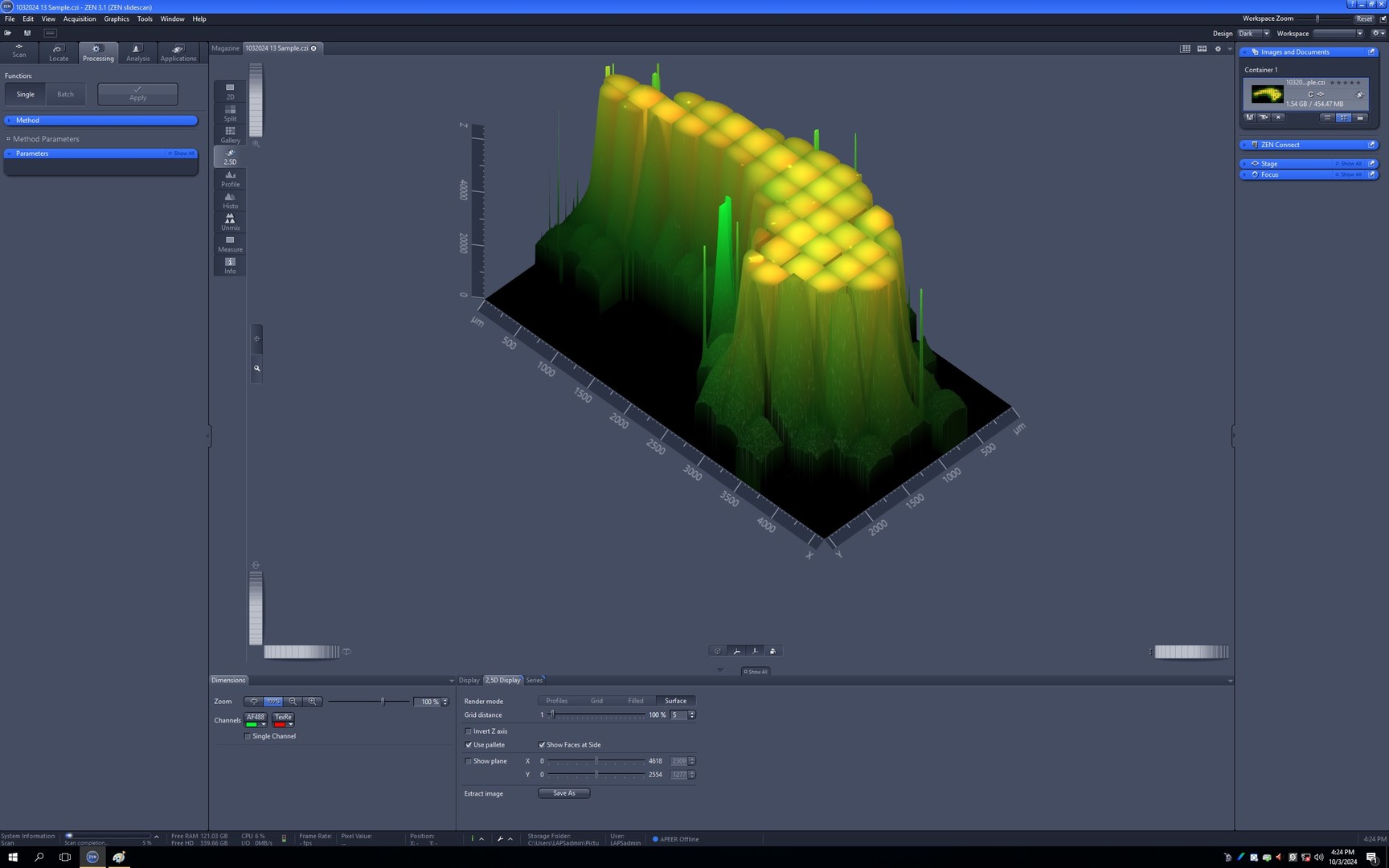Select the sample image thumbnail
Image resolution: width=1389 pixels, height=868 pixels.
1267,95
